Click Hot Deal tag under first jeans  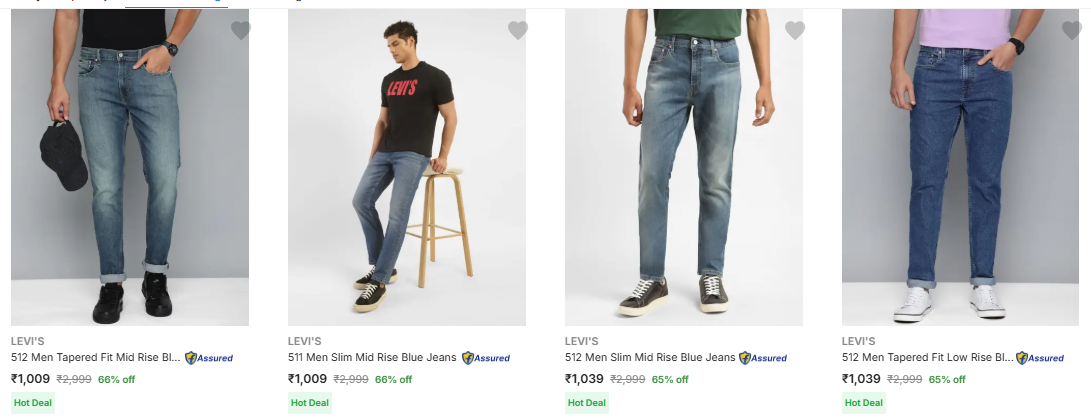pos(32,403)
